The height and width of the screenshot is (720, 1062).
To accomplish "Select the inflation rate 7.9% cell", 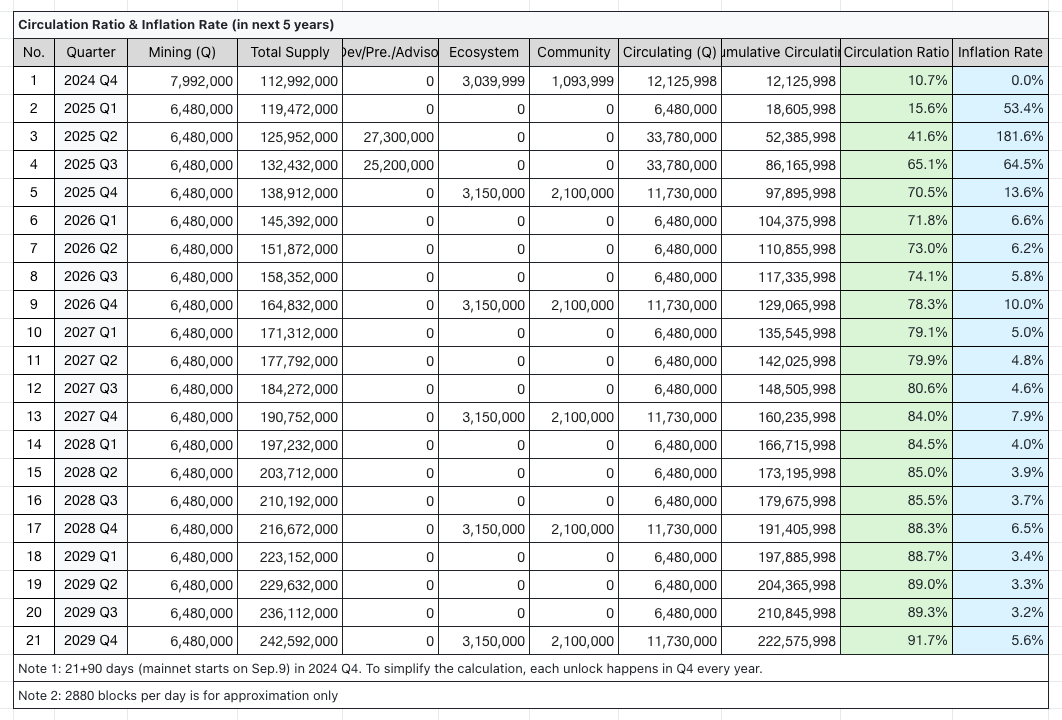I will tap(1000, 417).
